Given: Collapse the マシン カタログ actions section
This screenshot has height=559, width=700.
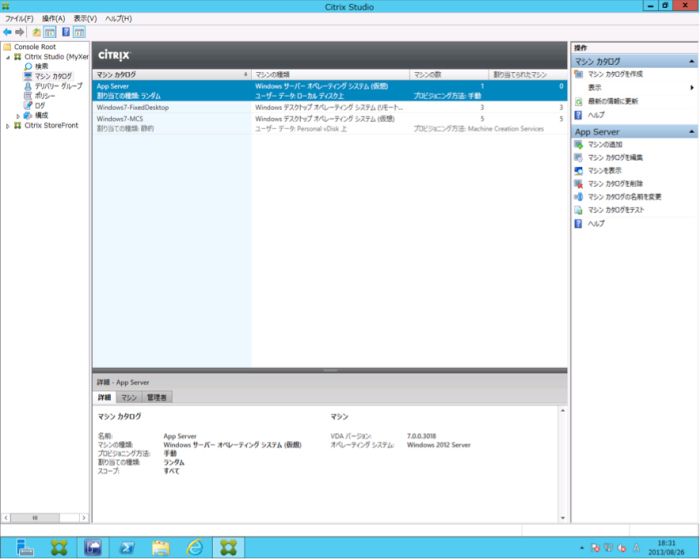Looking at the screenshot, I should [x=692, y=62].
